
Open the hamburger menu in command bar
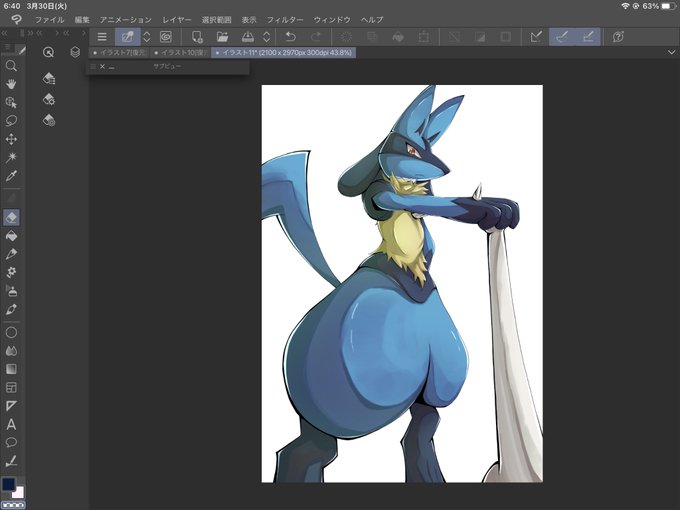(102, 37)
